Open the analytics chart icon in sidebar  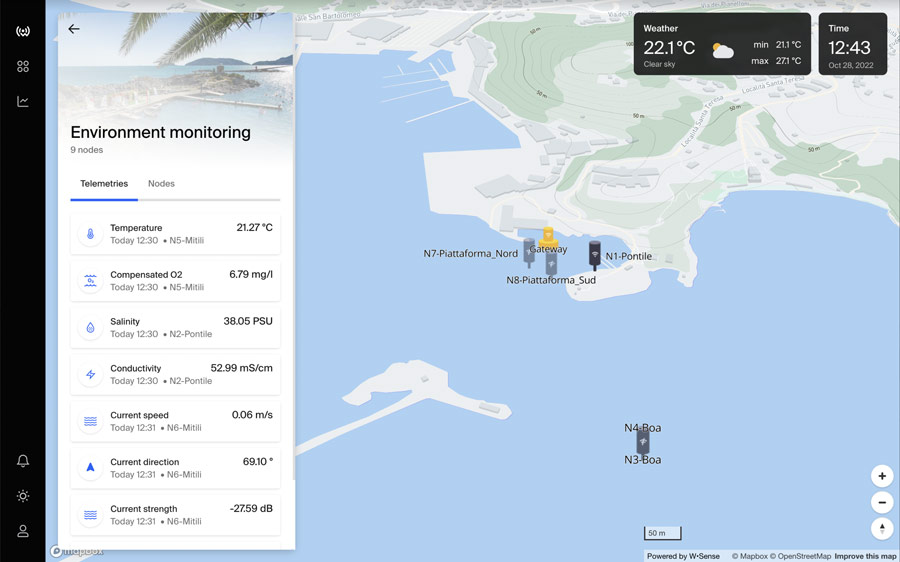coord(23,102)
